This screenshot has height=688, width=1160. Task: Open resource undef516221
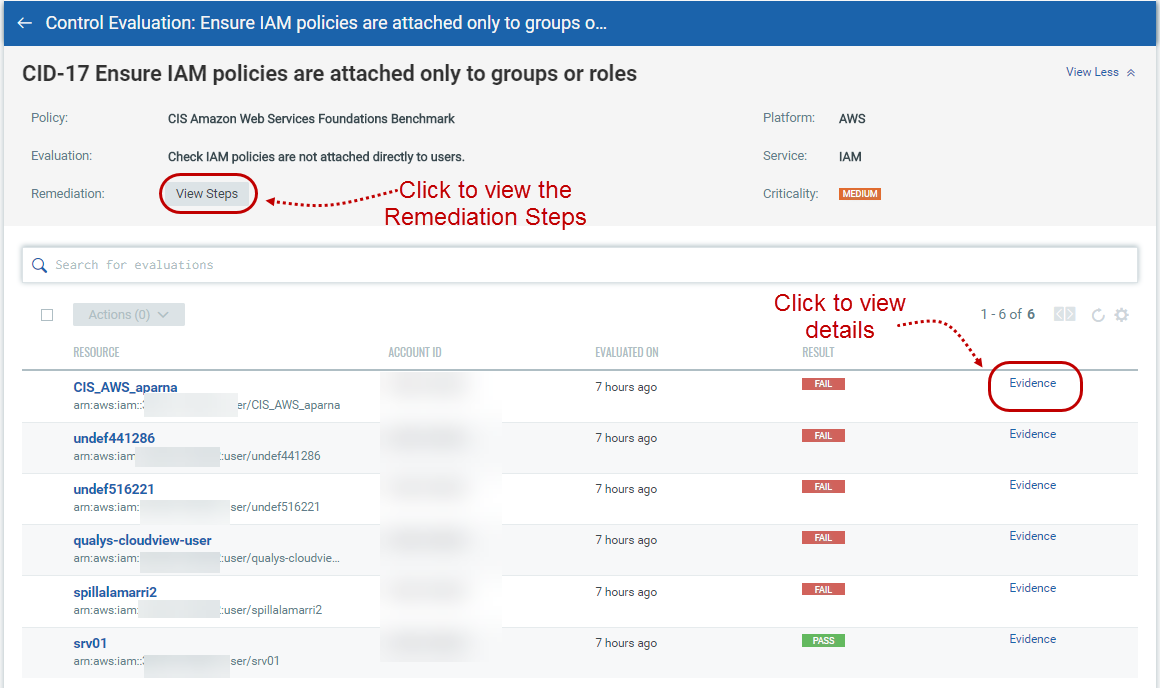(x=114, y=489)
